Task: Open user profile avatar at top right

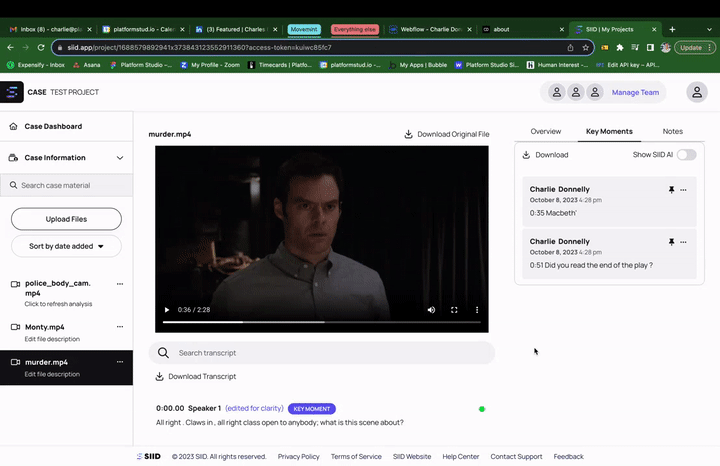Action: pyautogui.click(x=697, y=92)
